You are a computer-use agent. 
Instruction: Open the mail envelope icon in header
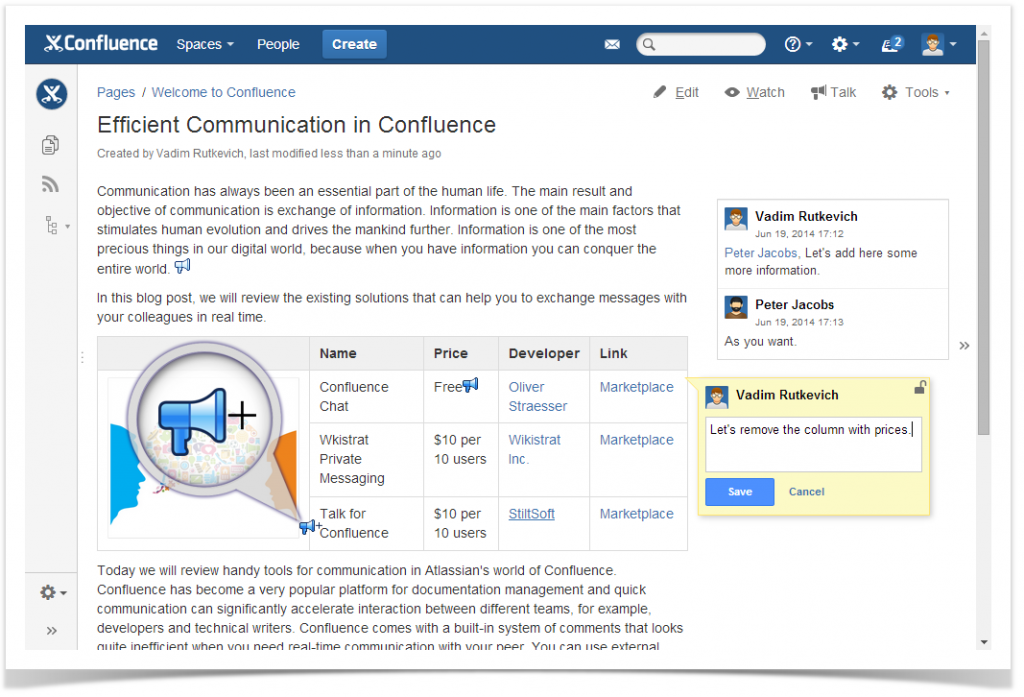(612, 44)
